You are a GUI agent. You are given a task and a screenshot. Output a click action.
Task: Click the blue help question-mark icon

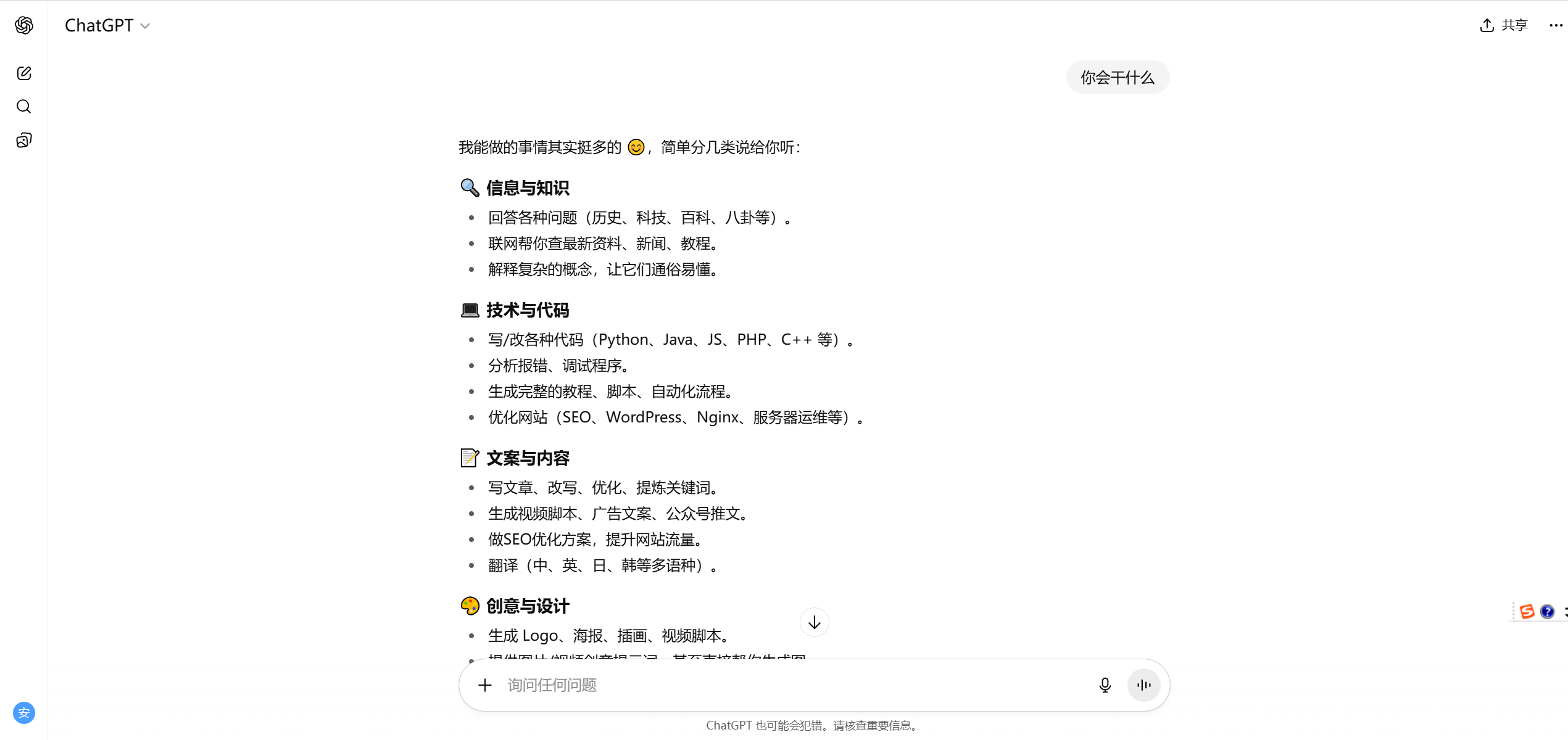(x=1548, y=611)
